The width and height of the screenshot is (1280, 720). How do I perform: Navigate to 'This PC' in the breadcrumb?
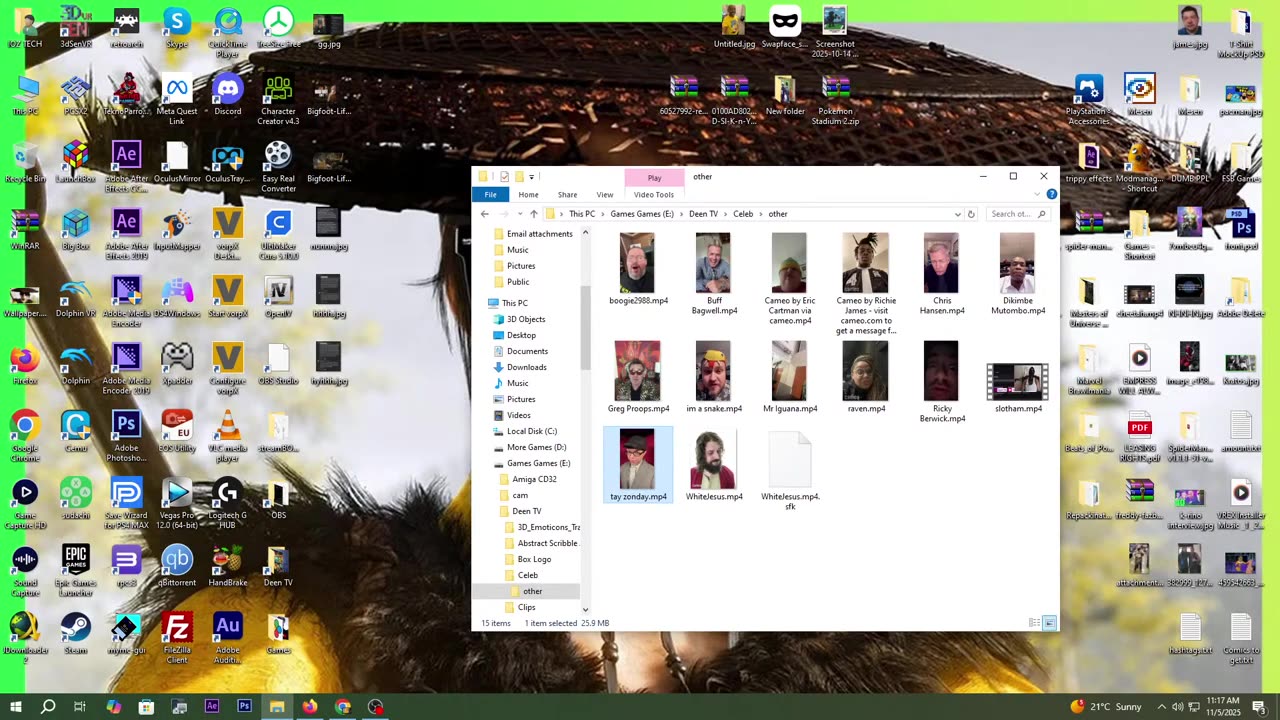(x=582, y=214)
